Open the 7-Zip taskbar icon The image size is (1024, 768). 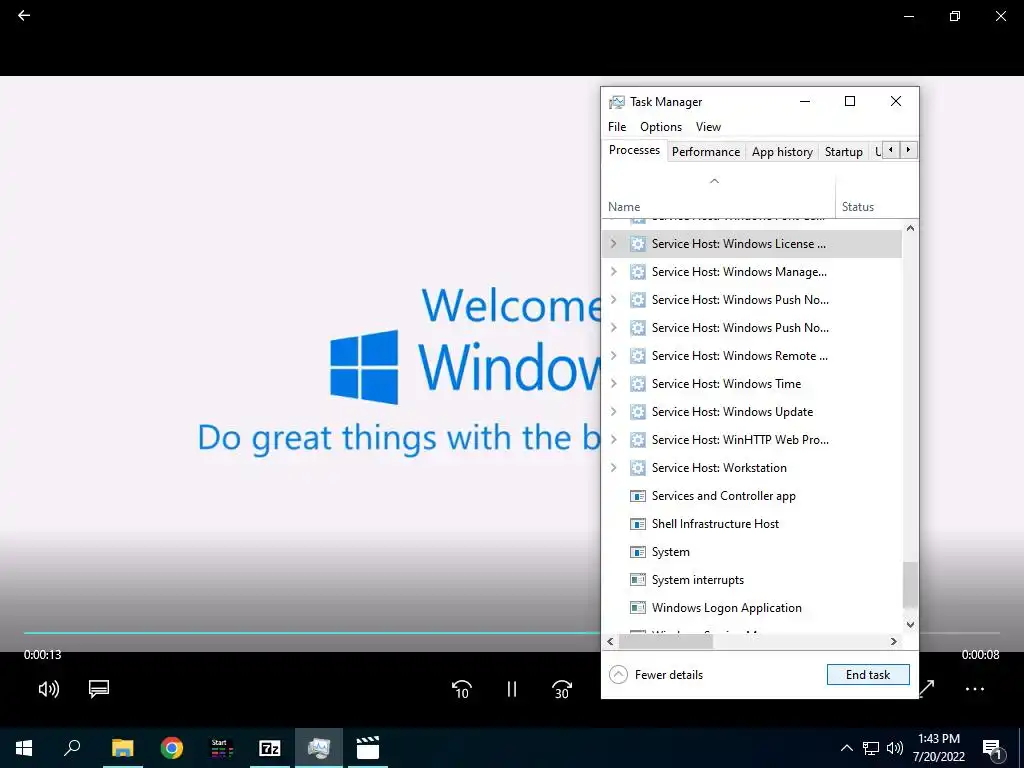pos(270,748)
